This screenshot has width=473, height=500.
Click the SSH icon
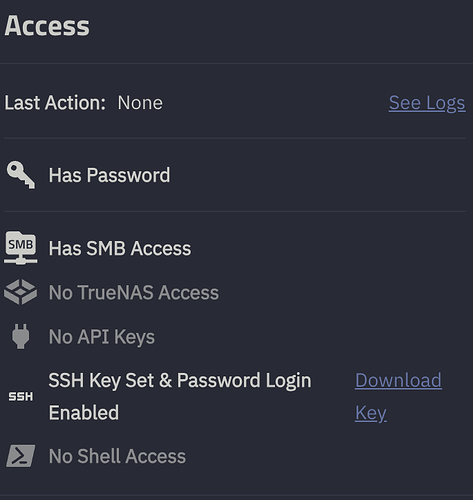pyautogui.click(x=21, y=397)
